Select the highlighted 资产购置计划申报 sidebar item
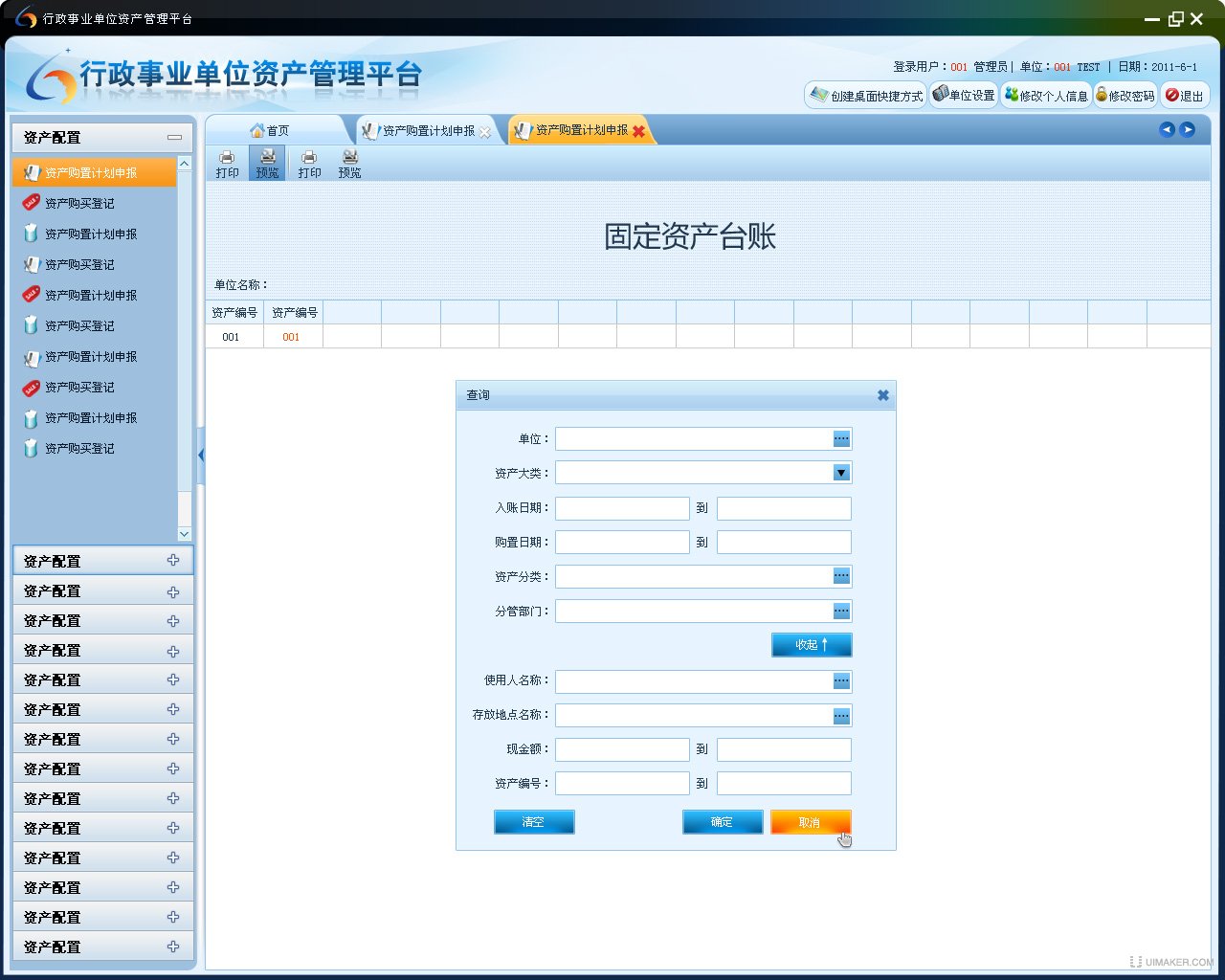 pyautogui.click(x=95, y=172)
